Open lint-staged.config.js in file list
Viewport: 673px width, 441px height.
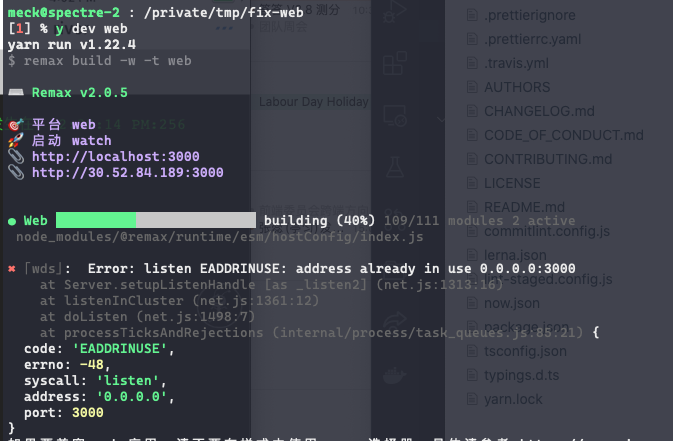(548, 279)
